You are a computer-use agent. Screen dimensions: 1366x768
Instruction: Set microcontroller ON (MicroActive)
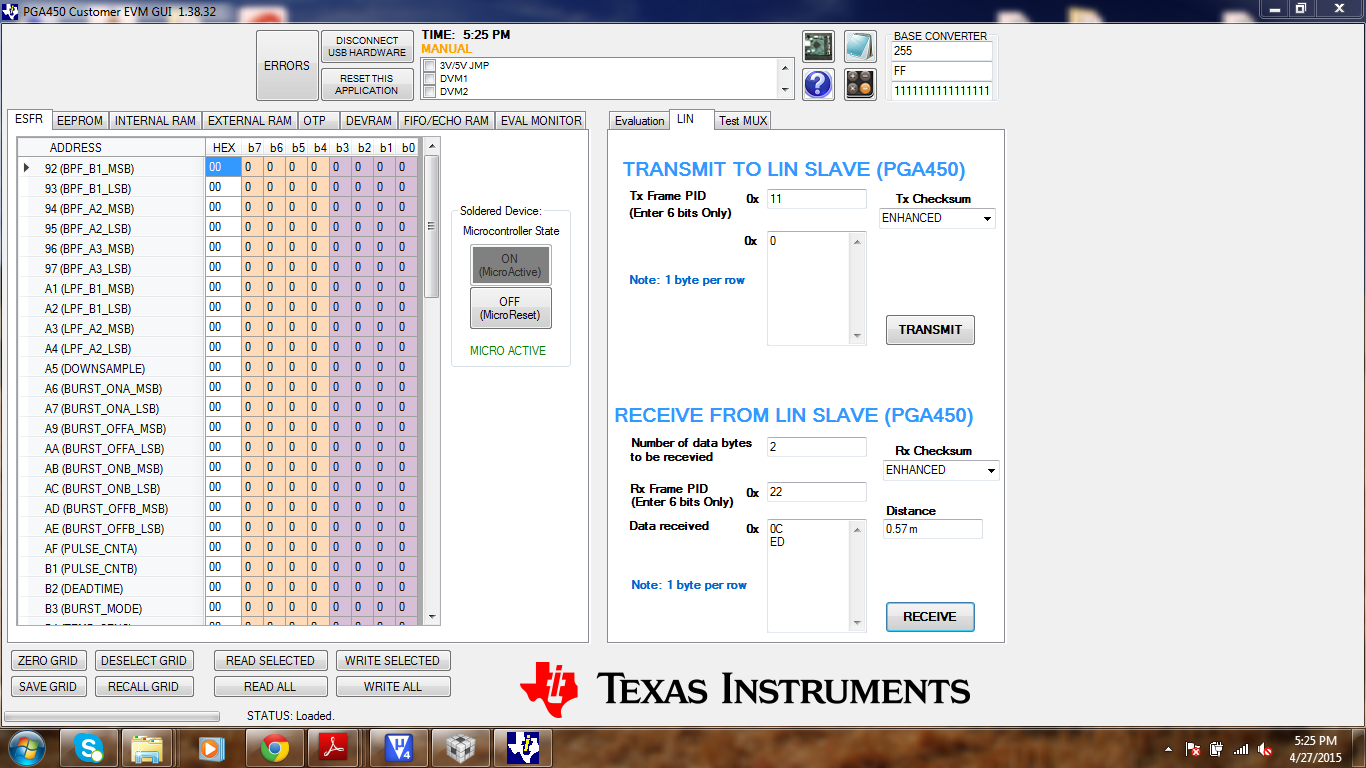pos(510,265)
